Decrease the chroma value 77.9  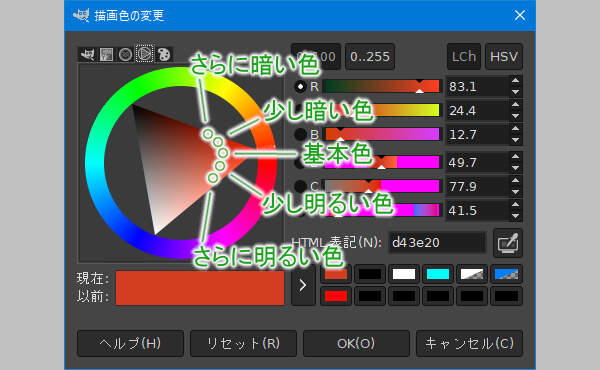[515, 192]
